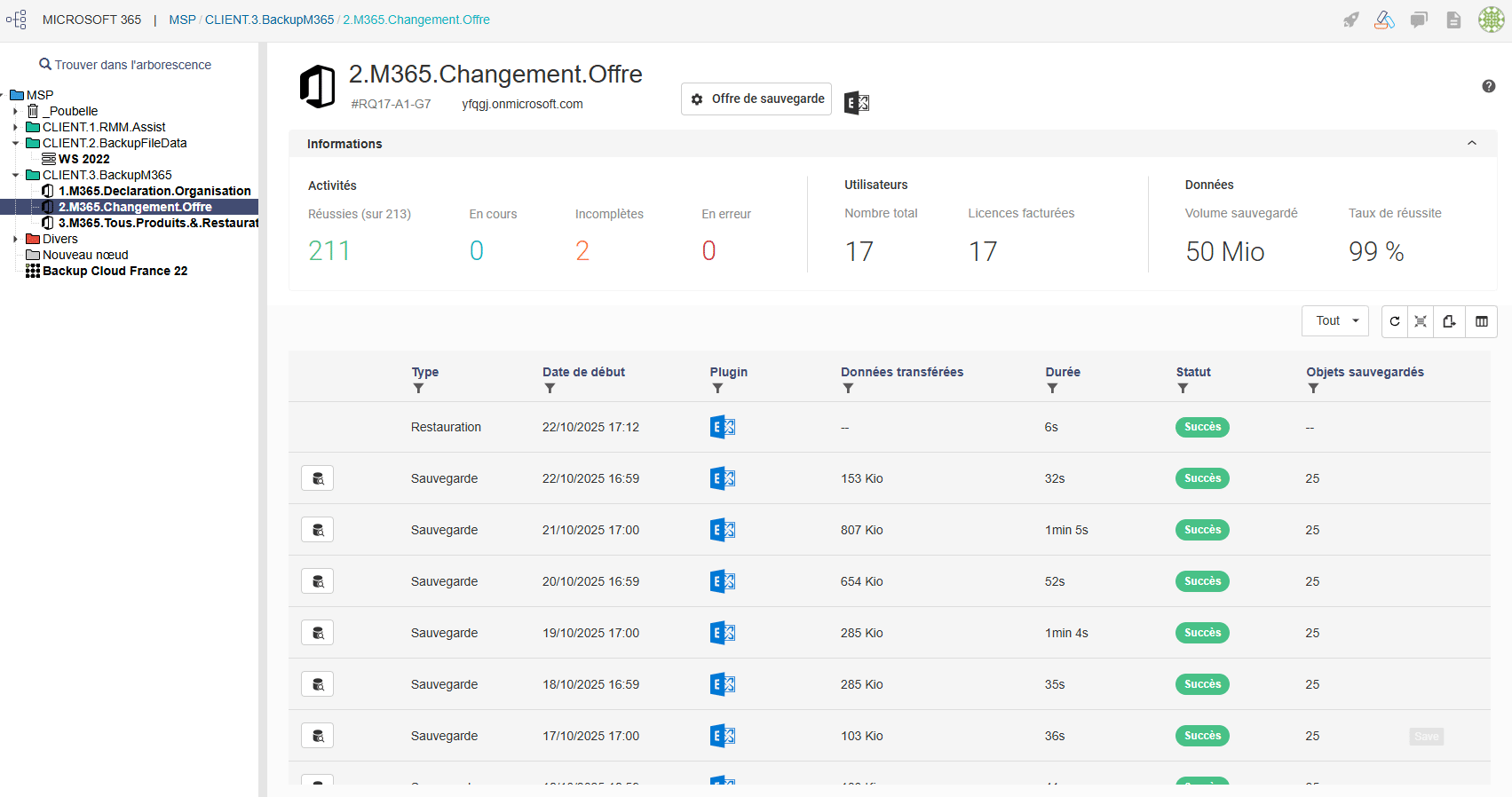This screenshot has height=797, width=1512.
Task: Click the 211 Réussies count
Action: (x=329, y=251)
